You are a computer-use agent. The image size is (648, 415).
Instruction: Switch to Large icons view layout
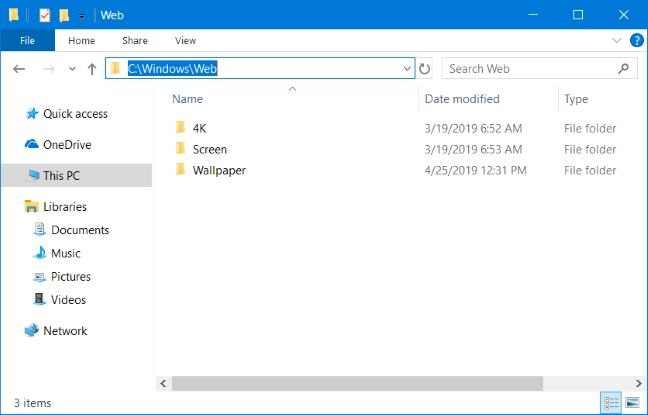(632, 402)
